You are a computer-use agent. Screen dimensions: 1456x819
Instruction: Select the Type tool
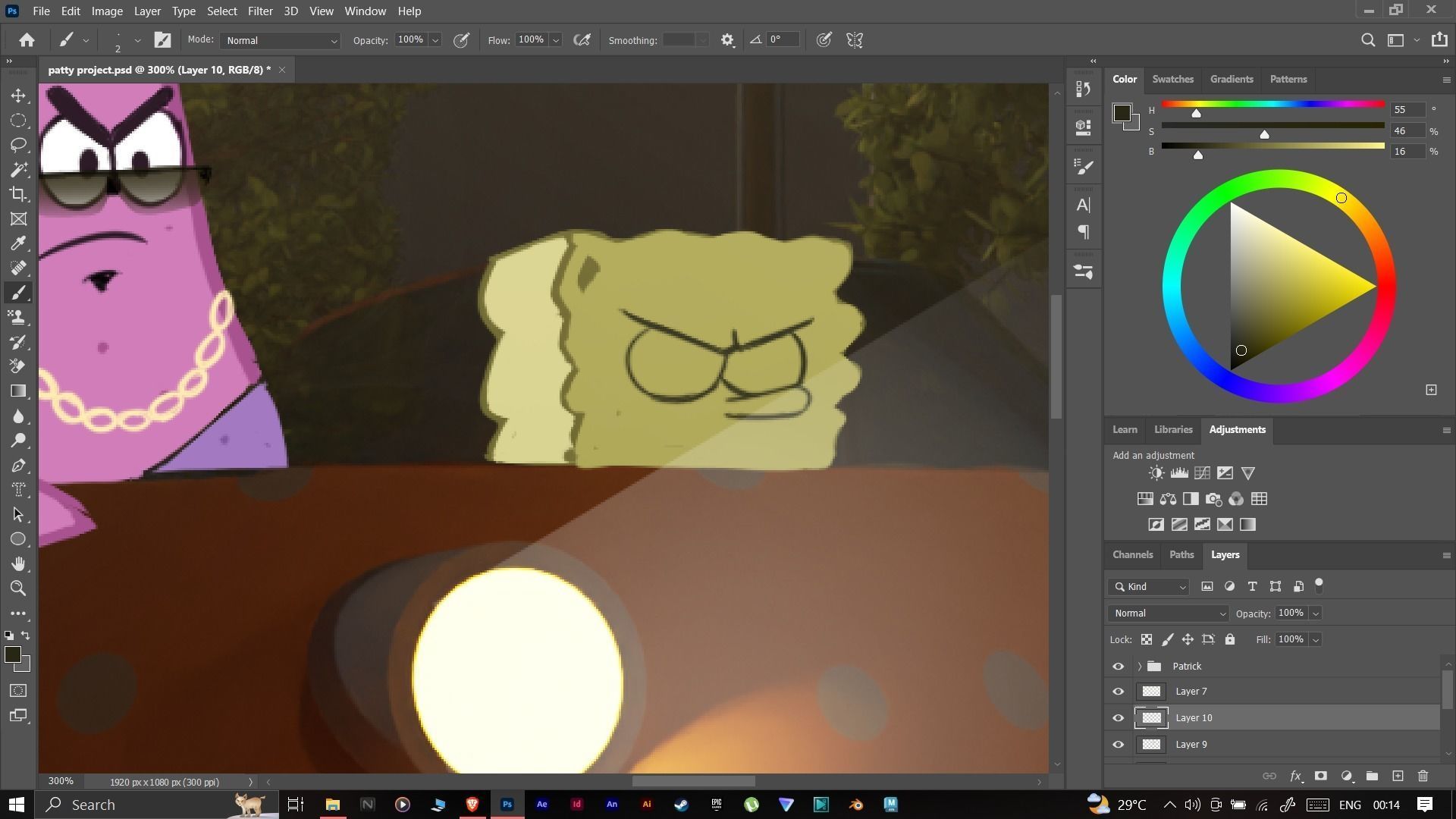coord(19,490)
